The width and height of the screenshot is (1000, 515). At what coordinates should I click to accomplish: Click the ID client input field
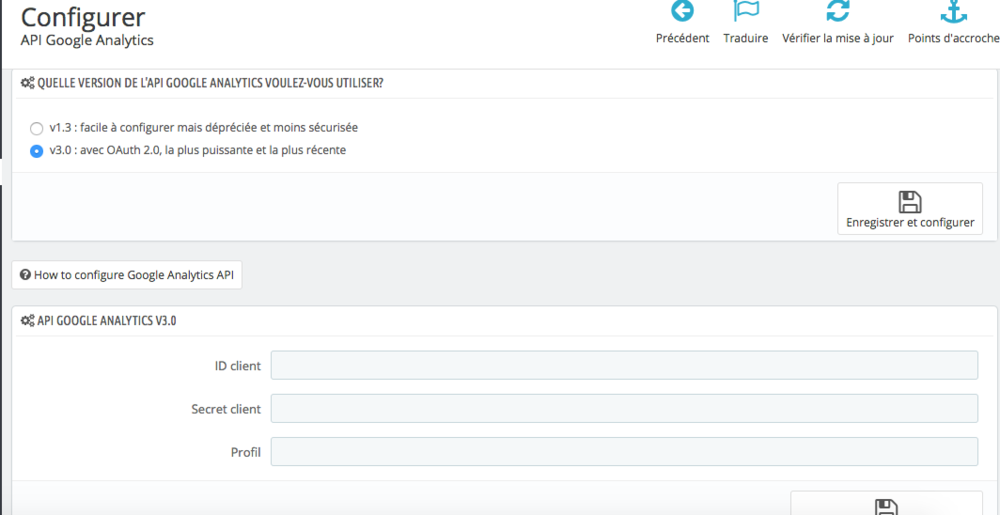click(x=624, y=365)
